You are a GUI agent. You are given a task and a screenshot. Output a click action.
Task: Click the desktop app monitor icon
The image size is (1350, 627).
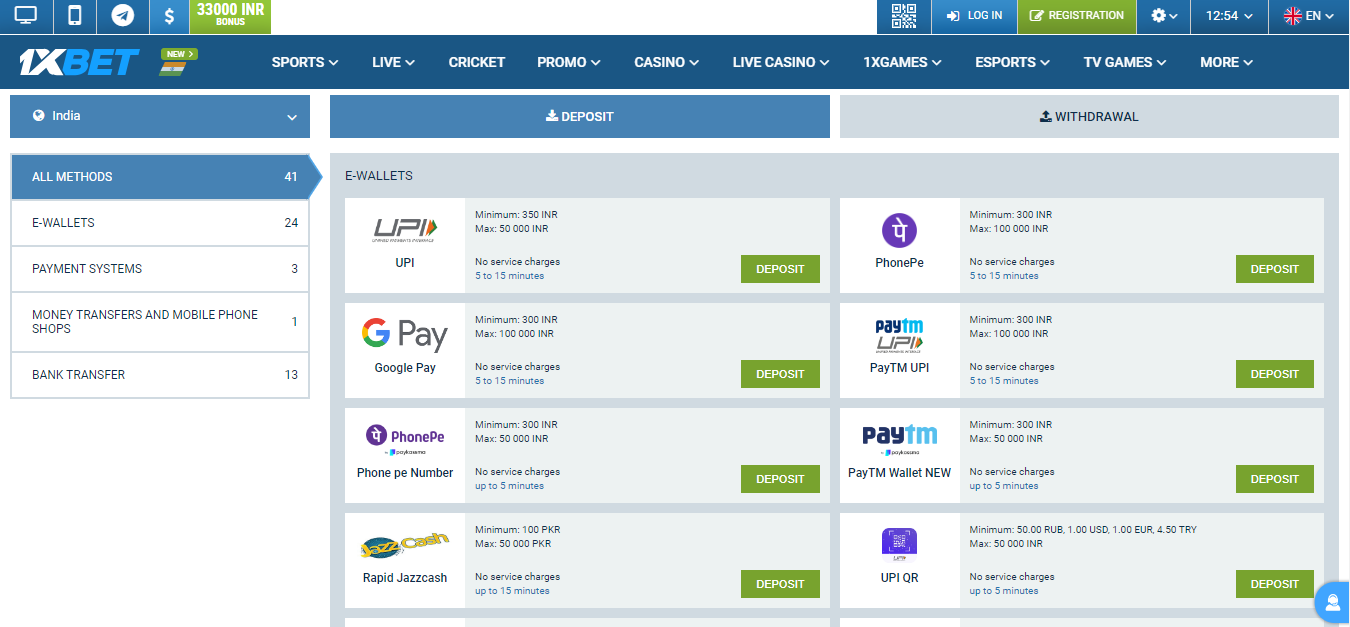point(26,16)
